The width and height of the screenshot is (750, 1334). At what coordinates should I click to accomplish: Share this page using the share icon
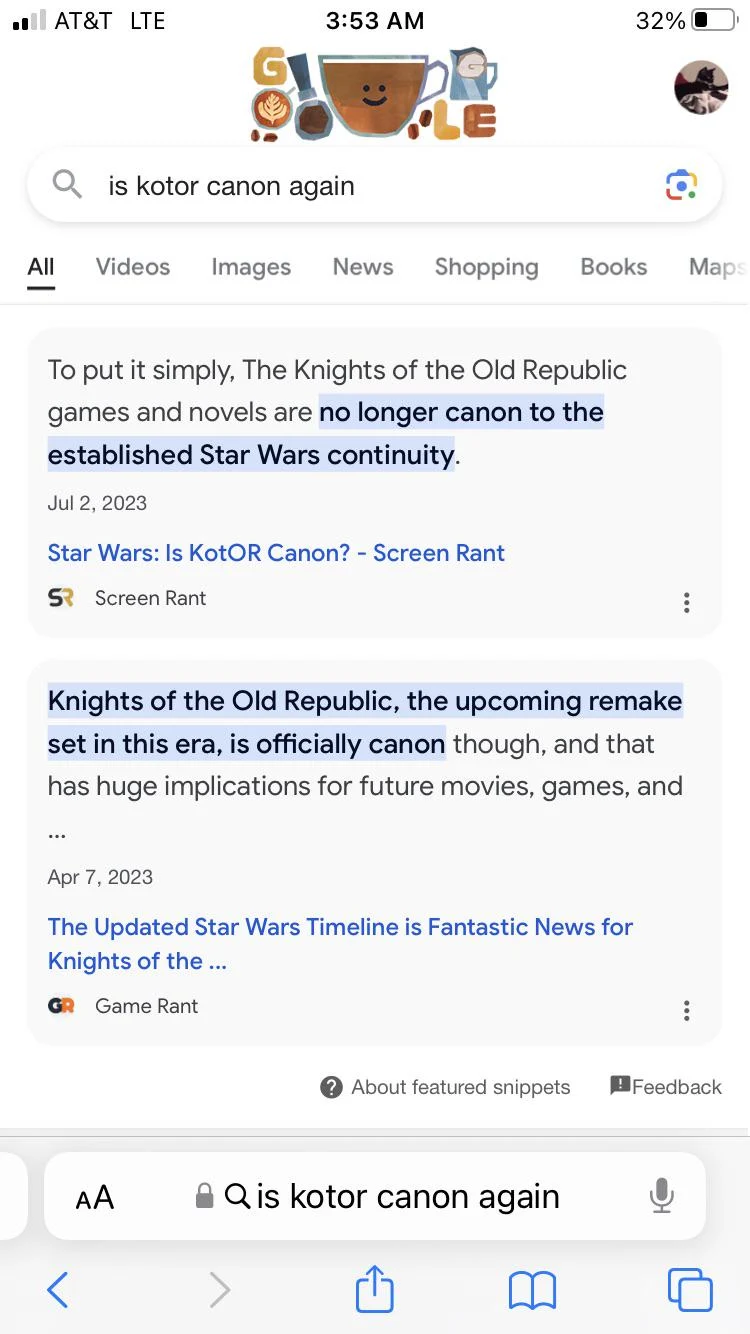point(374,1289)
